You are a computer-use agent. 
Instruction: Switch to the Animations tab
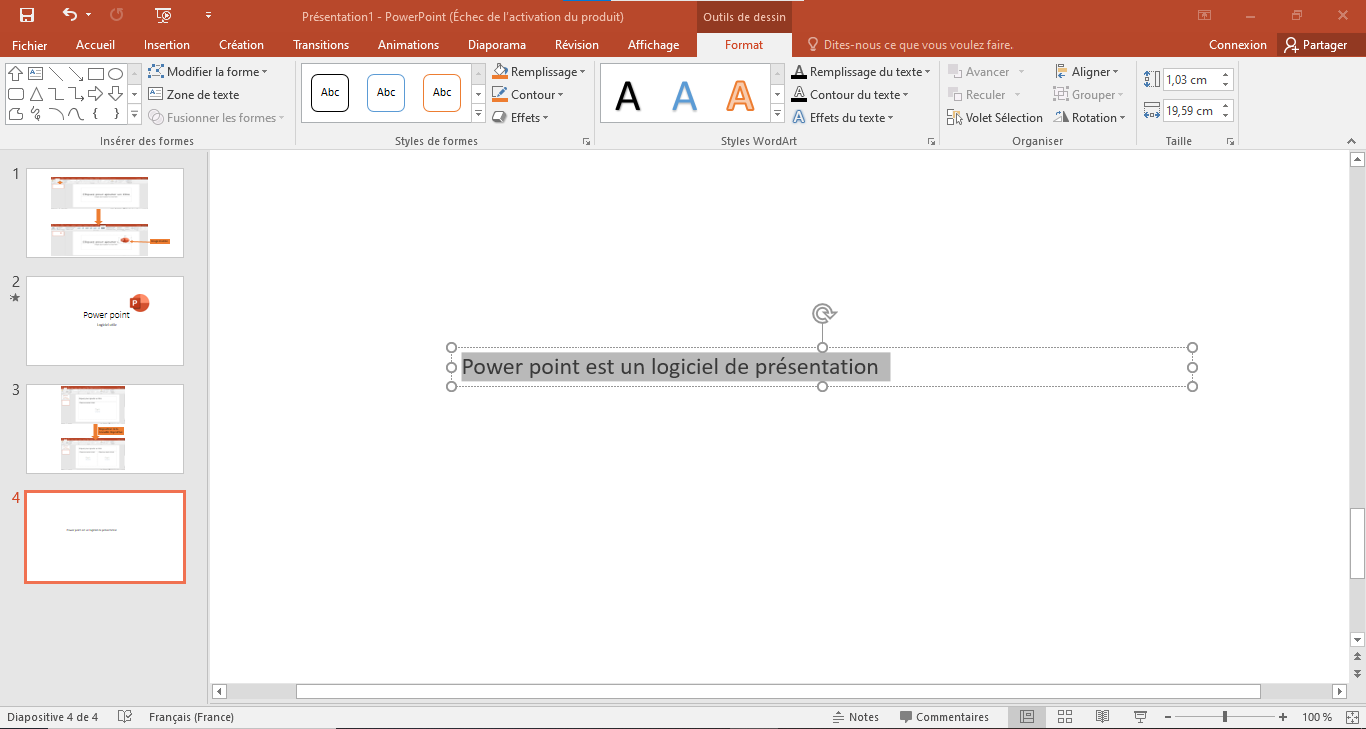tap(408, 45)
